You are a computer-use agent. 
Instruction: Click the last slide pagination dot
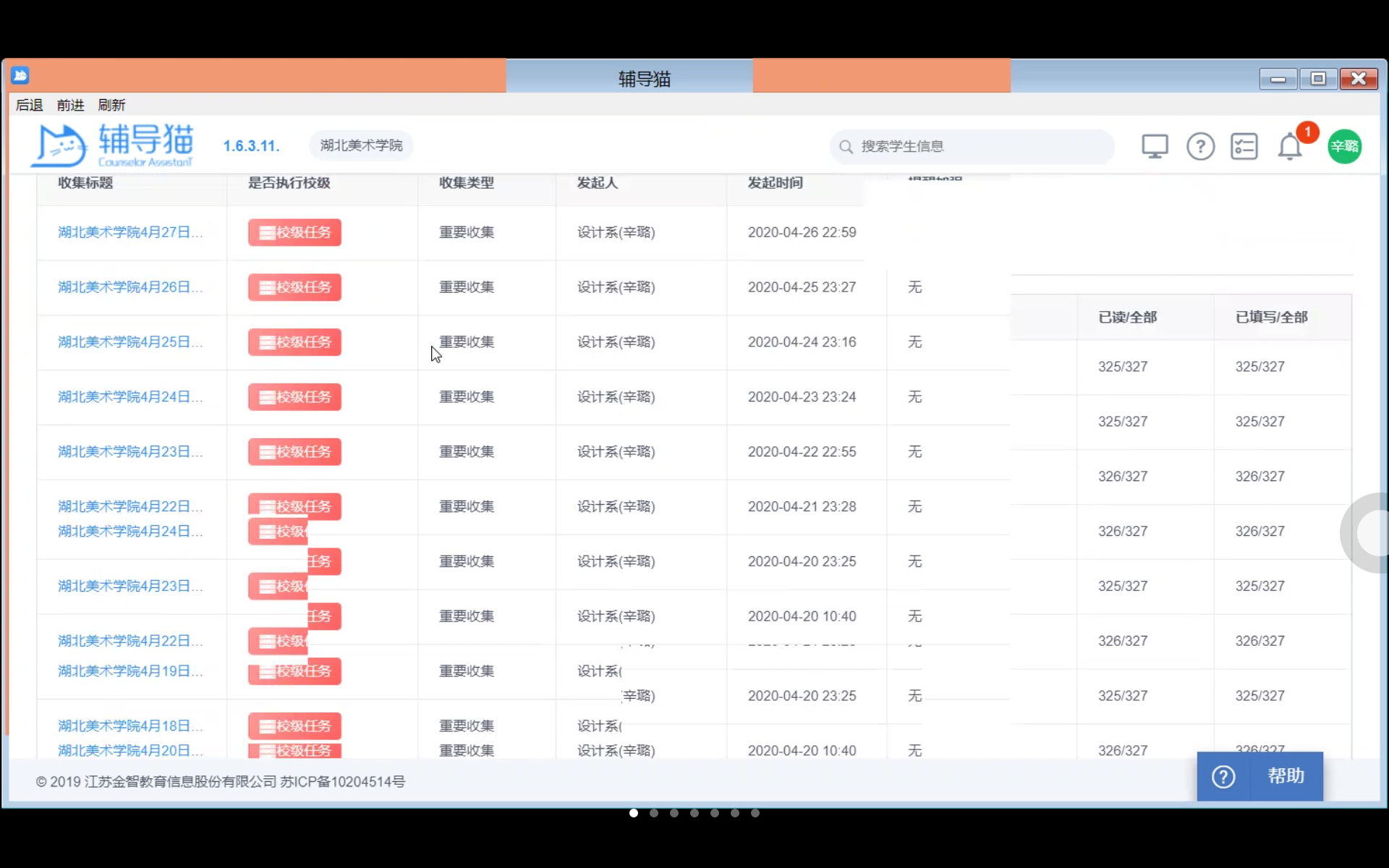click(x=755, y=813)
